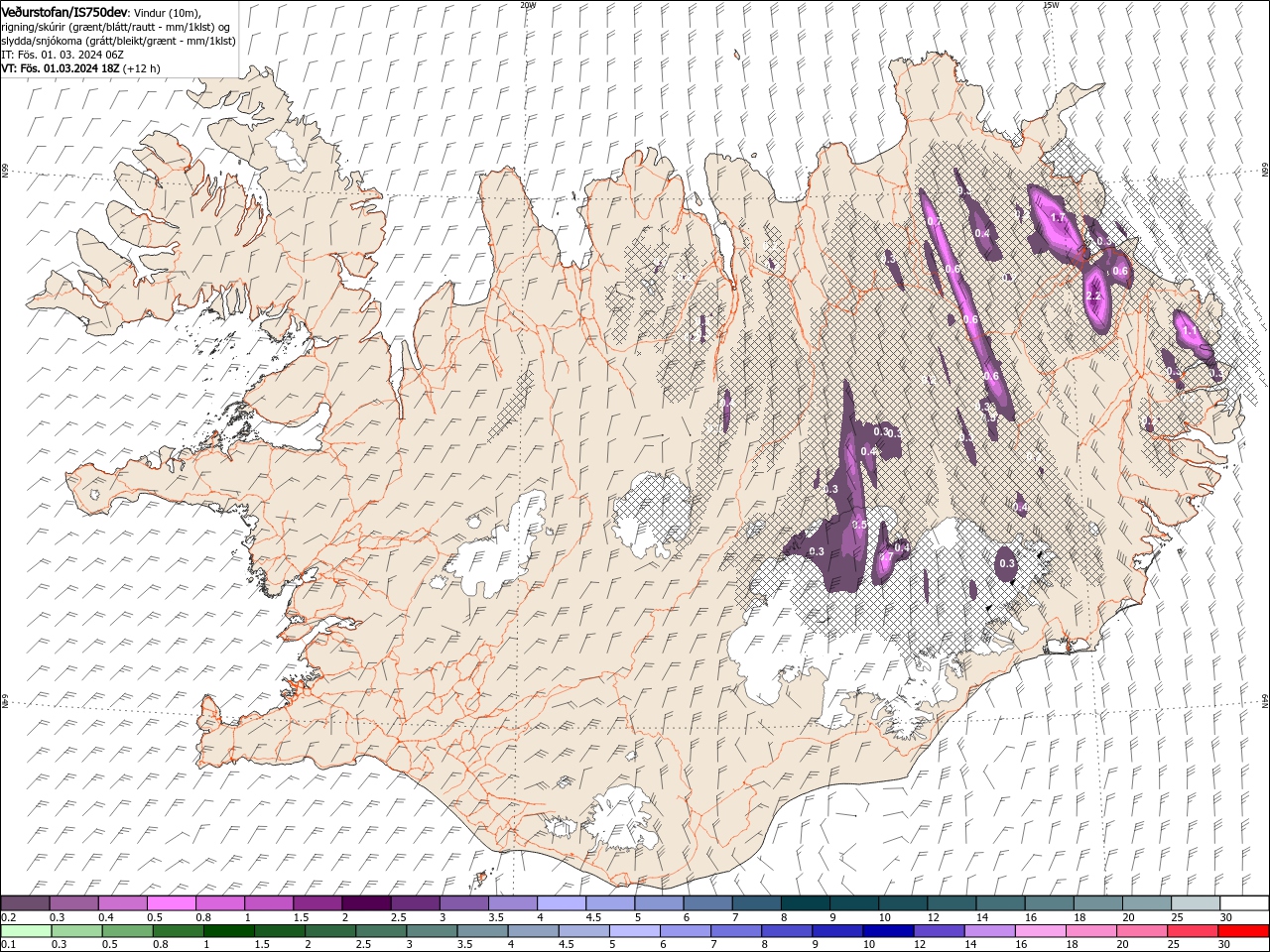Select lower legend swatch between 20 and 25

(1141, 931)
